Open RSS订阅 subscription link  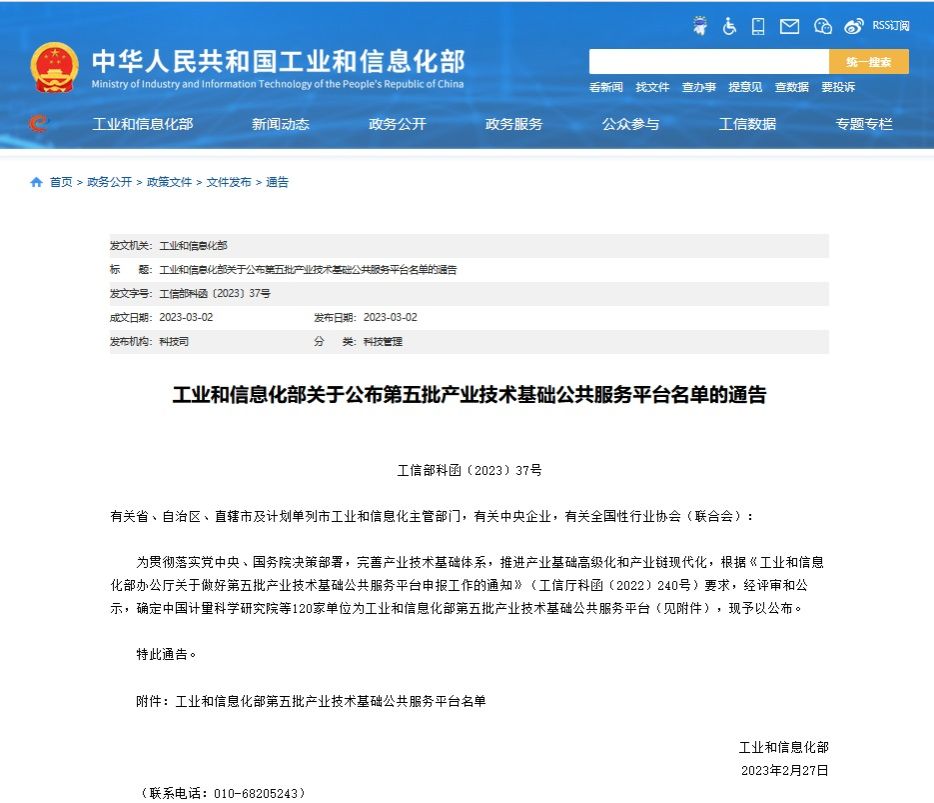click(891, 26)
